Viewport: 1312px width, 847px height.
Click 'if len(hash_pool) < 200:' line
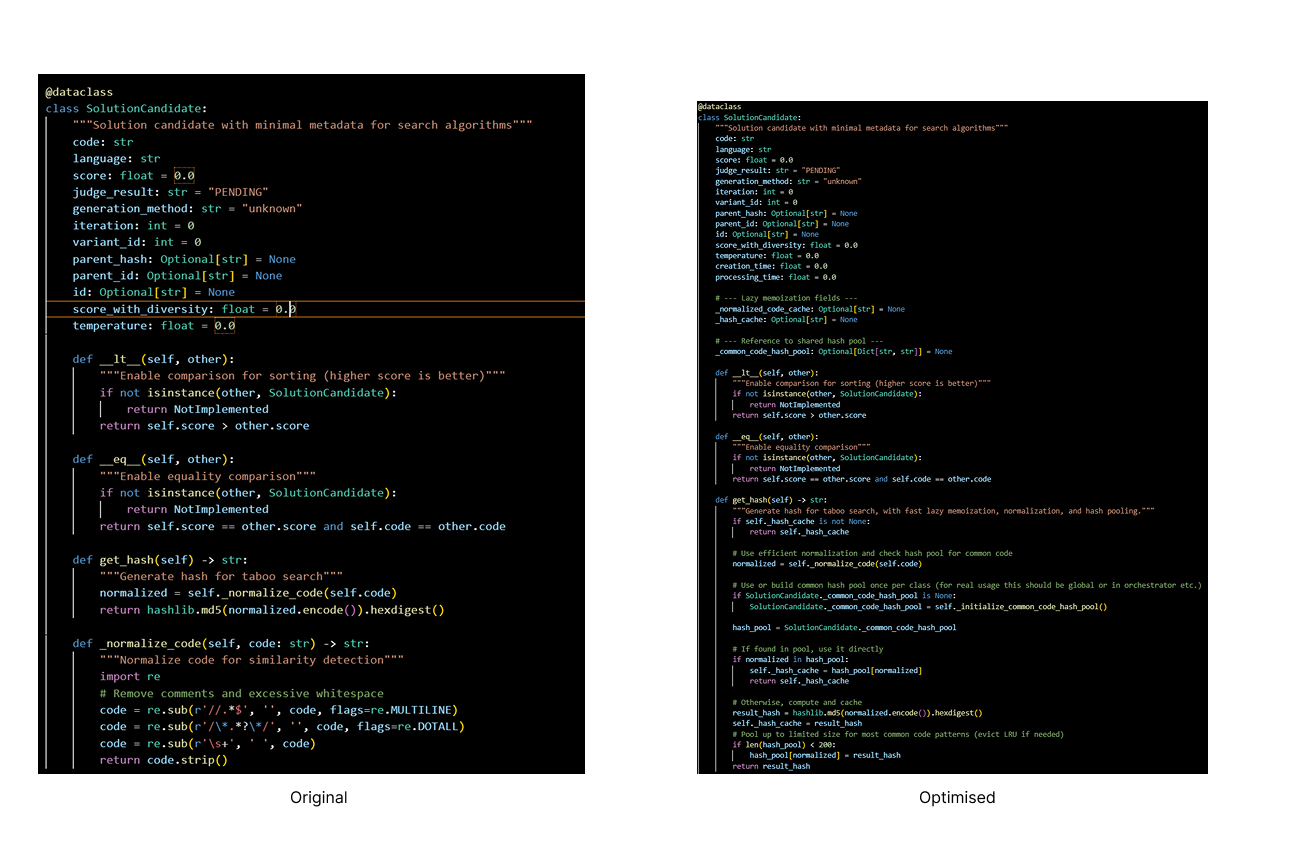[785, 745]
